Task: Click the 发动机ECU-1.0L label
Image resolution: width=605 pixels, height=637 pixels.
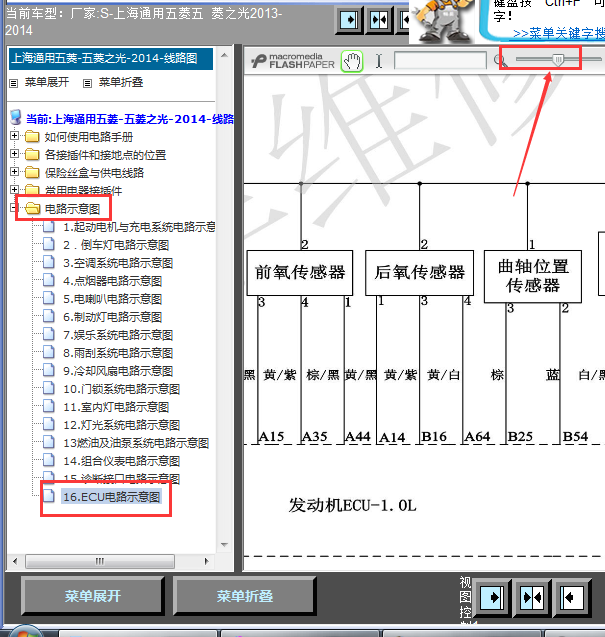Action: [352, 506]
